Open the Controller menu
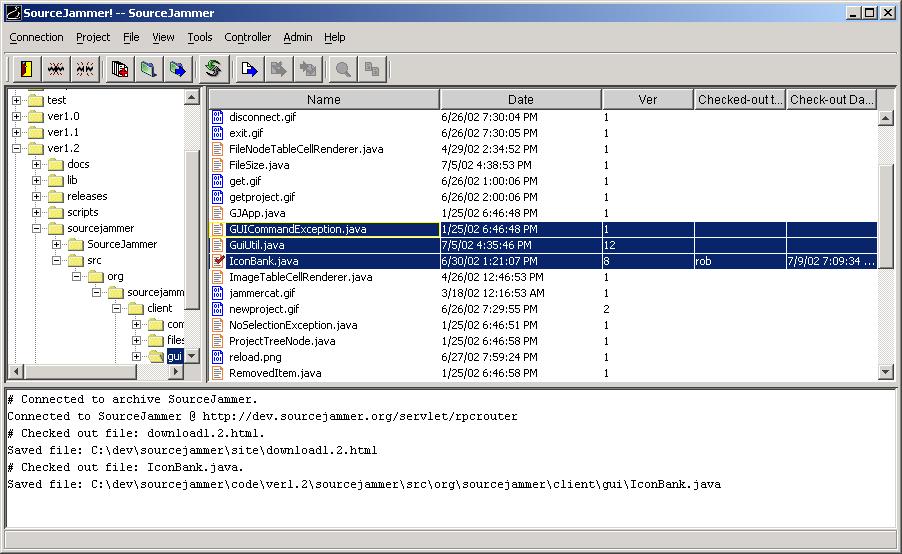 click(x=247, y=37)
